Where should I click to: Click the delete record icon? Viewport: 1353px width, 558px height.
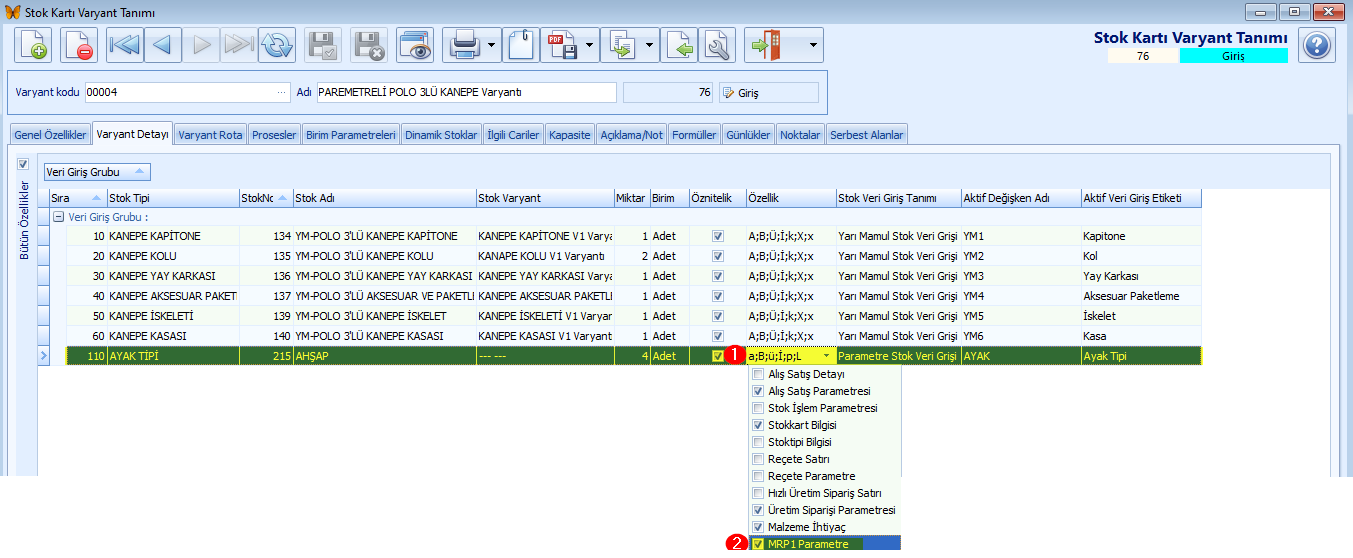[x=79, y=45]
